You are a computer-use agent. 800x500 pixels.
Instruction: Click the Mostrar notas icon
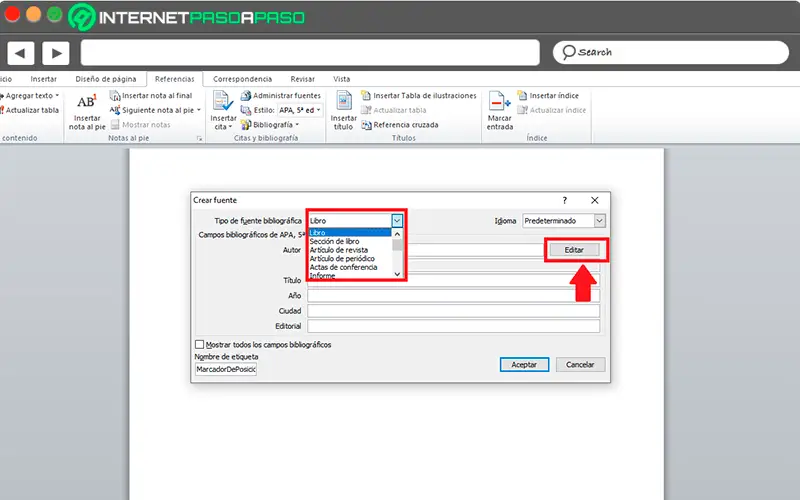[115, 124]
